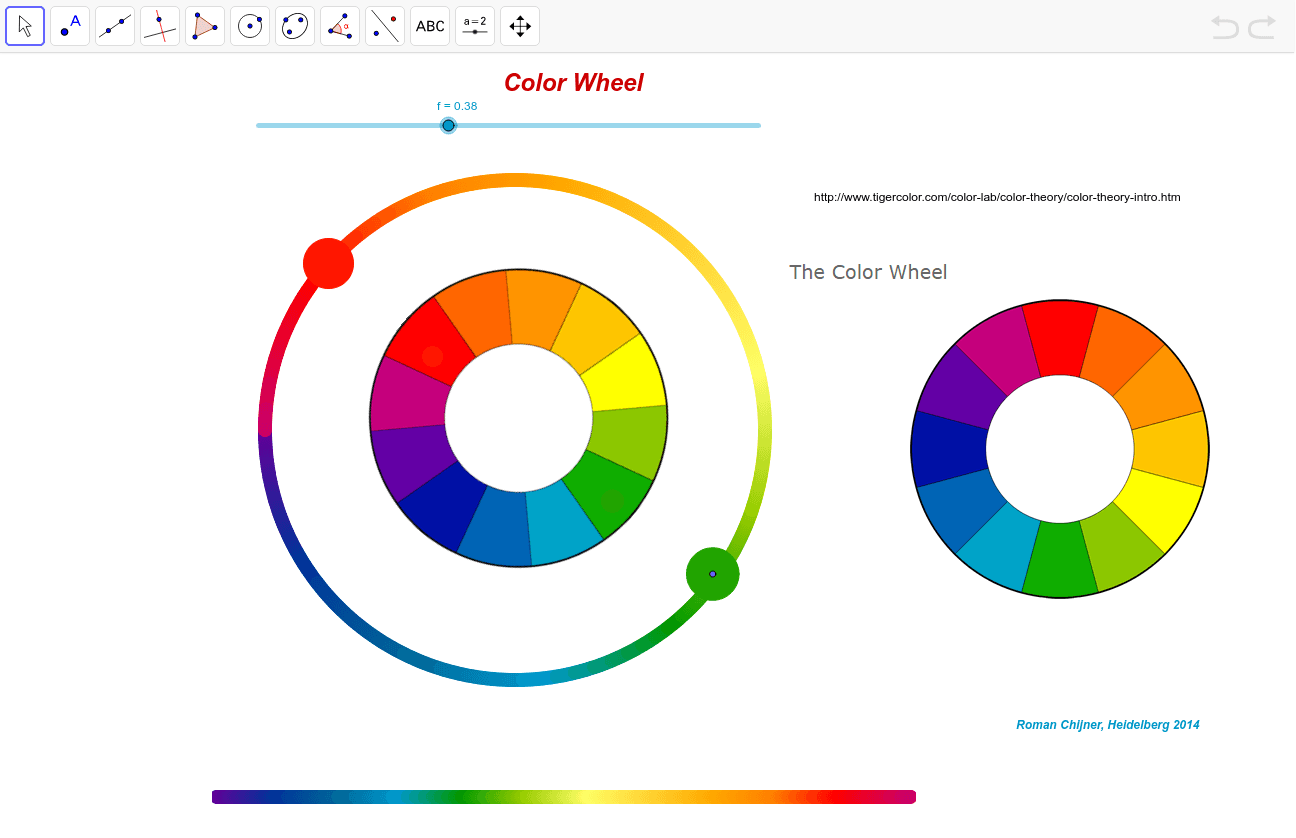1296x838 pixels.
Task: Select the Perpendicular Line tool
Action: pyautogui.click(x=160, y=25)
